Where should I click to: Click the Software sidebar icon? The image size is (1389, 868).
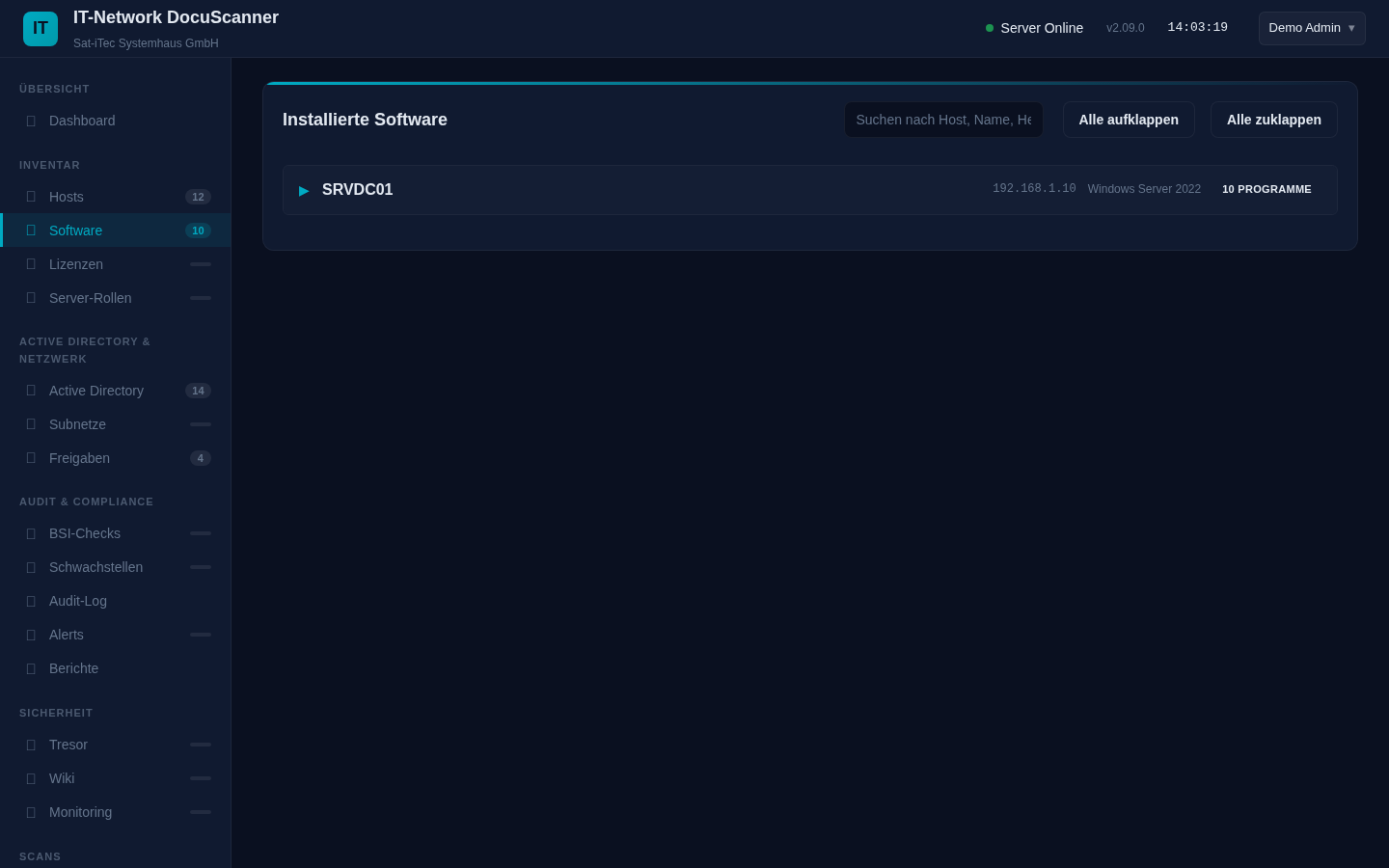[x=31, y=231]
